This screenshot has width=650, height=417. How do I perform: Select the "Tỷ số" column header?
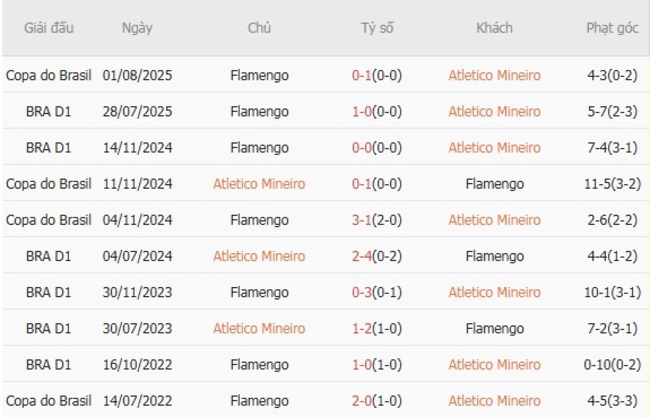(377, 28)
